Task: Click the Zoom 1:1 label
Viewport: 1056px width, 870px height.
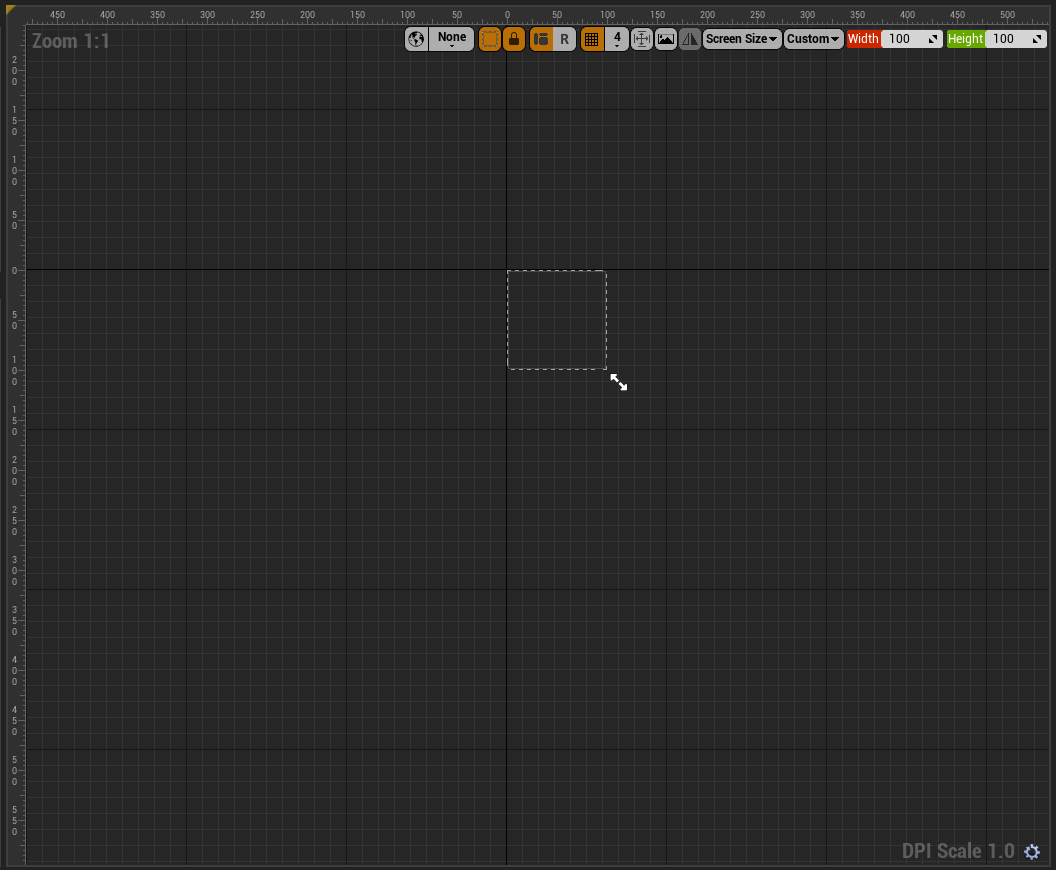Action: click(70, 41)
